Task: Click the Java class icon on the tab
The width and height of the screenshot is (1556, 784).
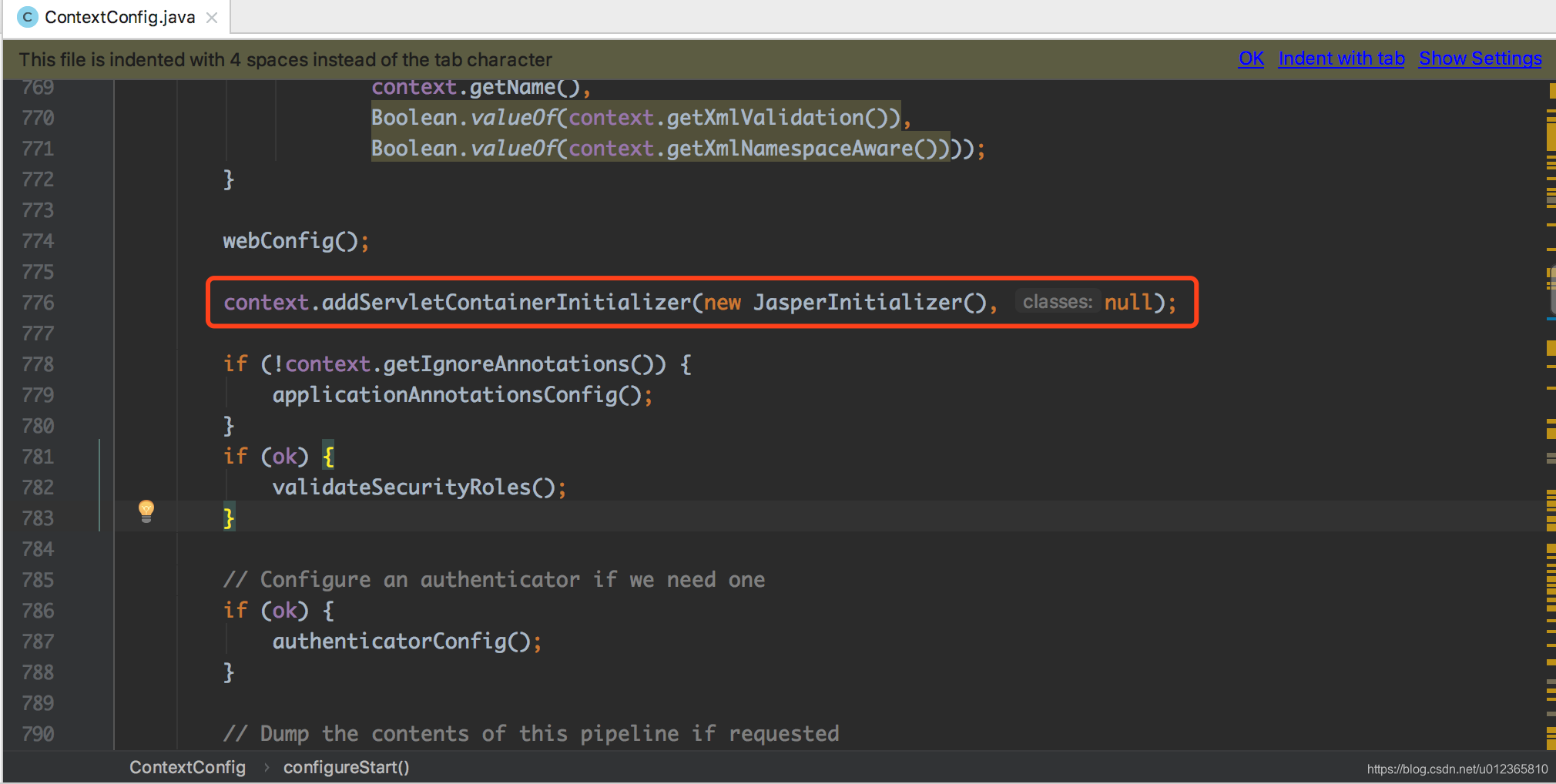Action: coord(27,17)
